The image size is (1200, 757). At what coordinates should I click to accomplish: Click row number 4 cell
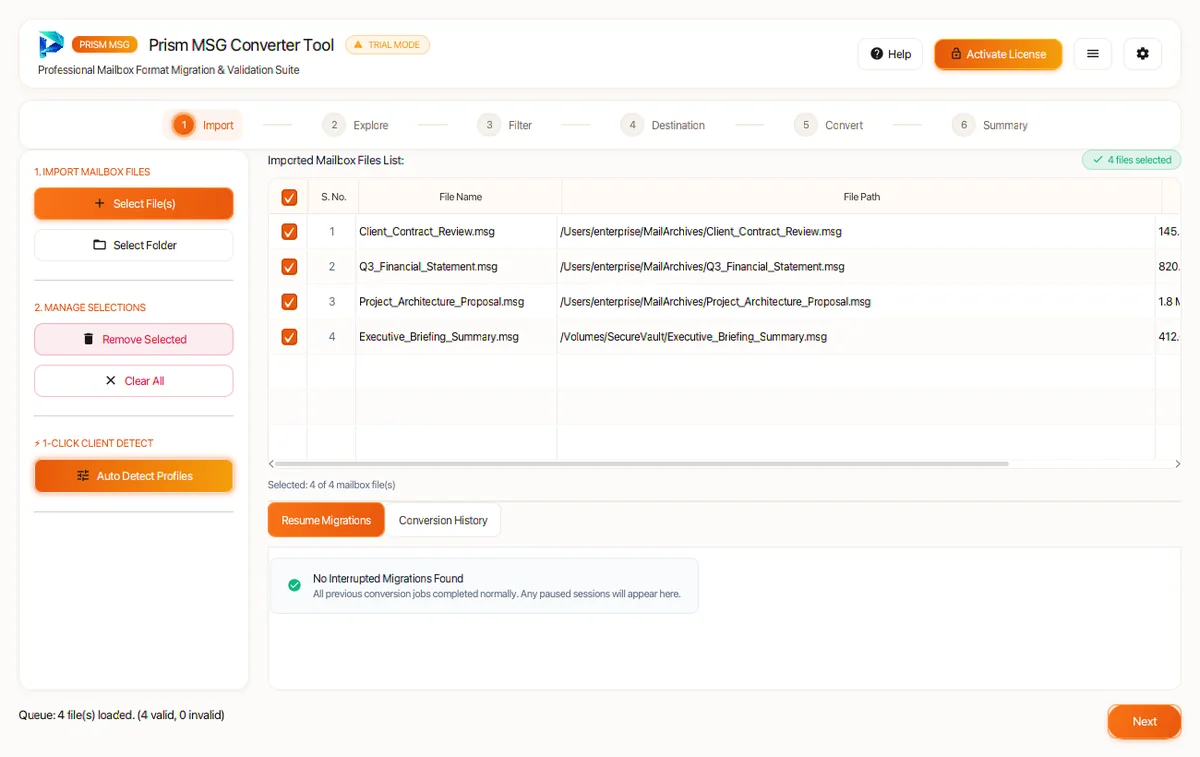(332, 337)
